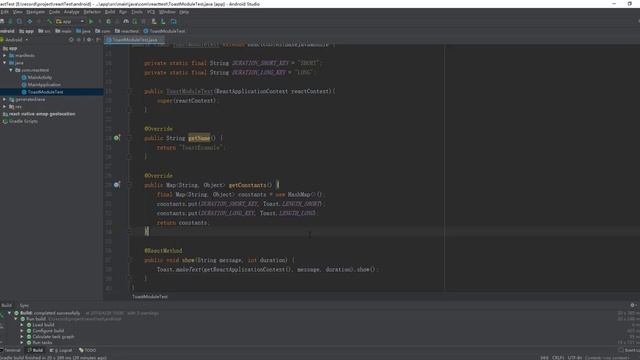Screen dimensions: 640x360
Task: Expand the Load build node
Action: 22,325
